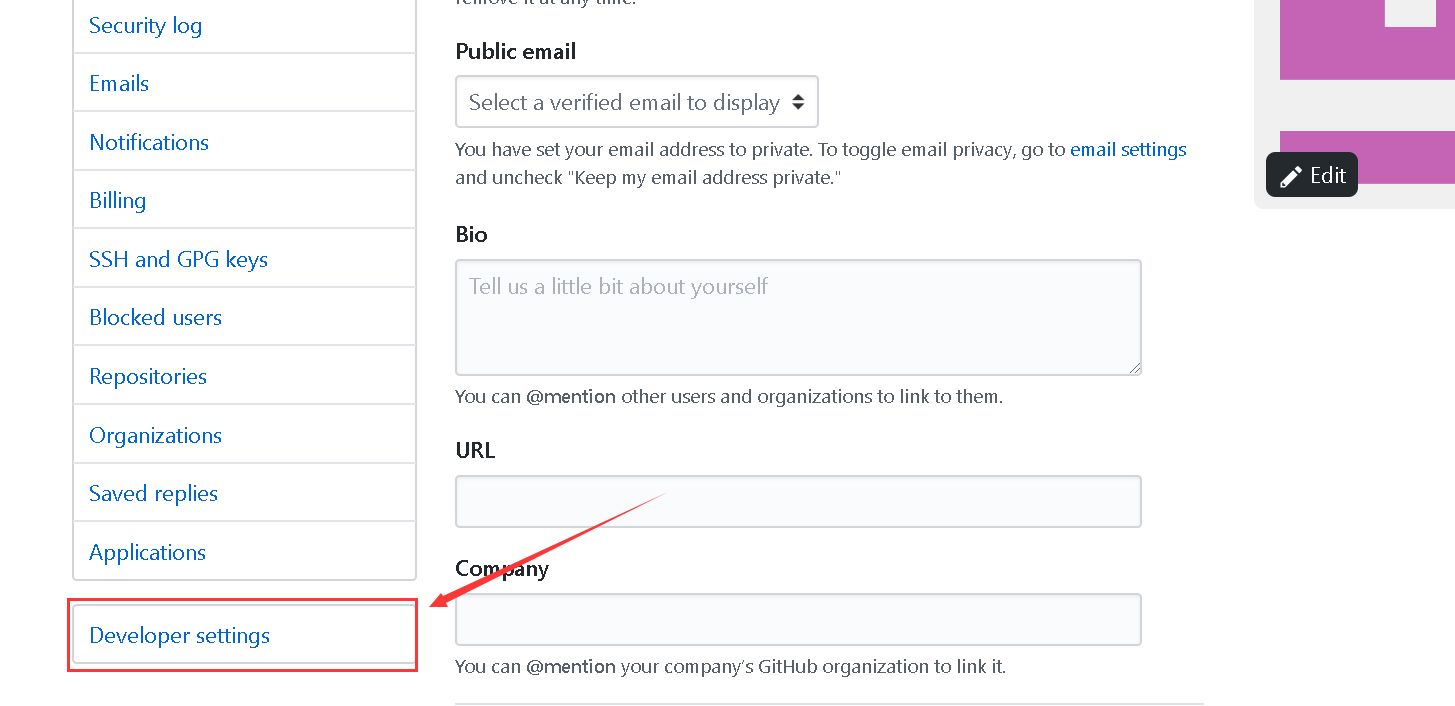Open Blocked users page
The height and width of the screenshot is (706, 1455).
coord(244,317)
